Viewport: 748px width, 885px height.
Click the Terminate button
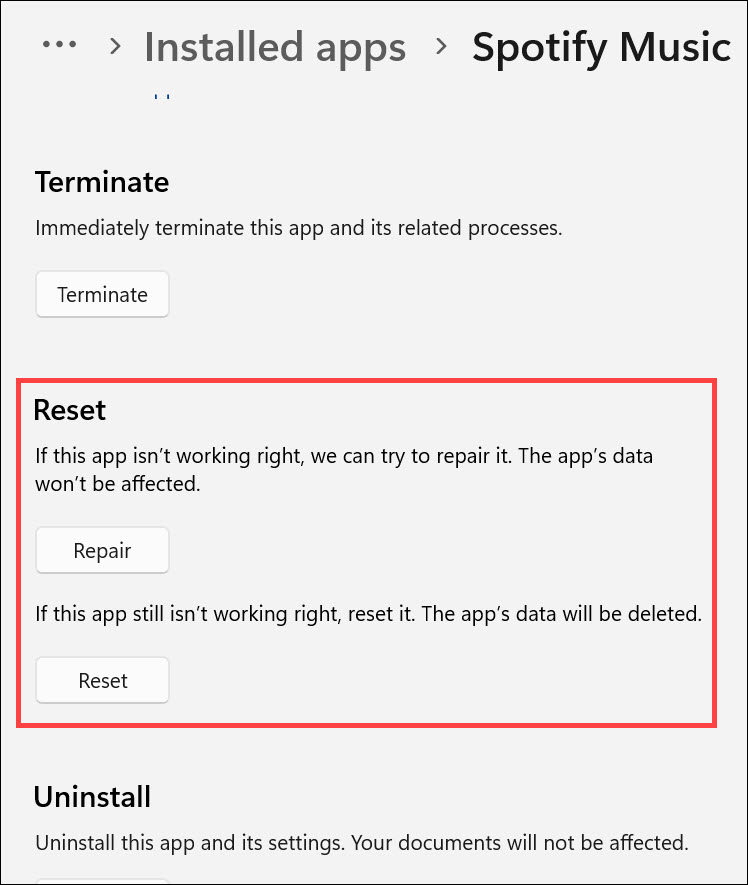102,294
